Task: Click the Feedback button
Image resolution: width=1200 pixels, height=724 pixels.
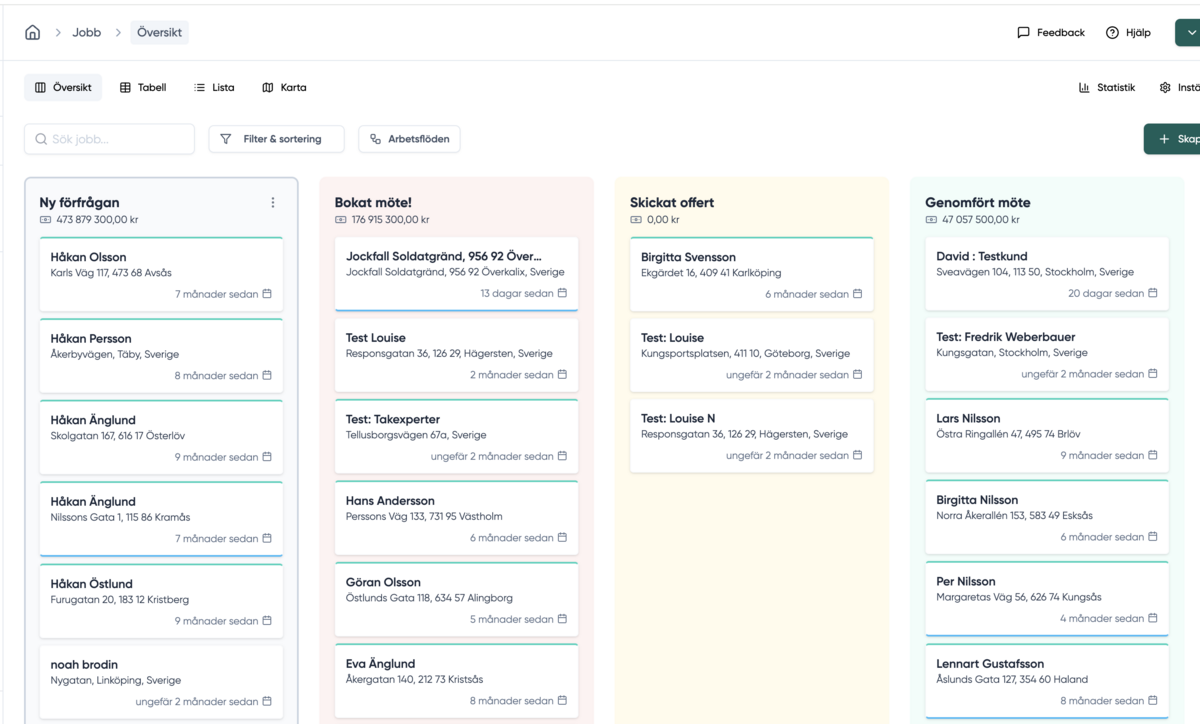Action: click(1050, 32)
